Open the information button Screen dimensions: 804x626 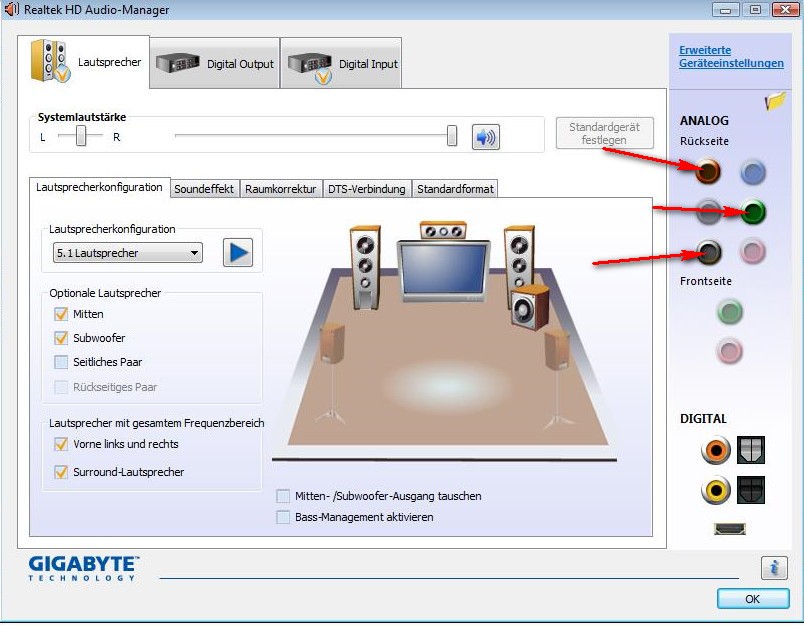click(774, 568)
